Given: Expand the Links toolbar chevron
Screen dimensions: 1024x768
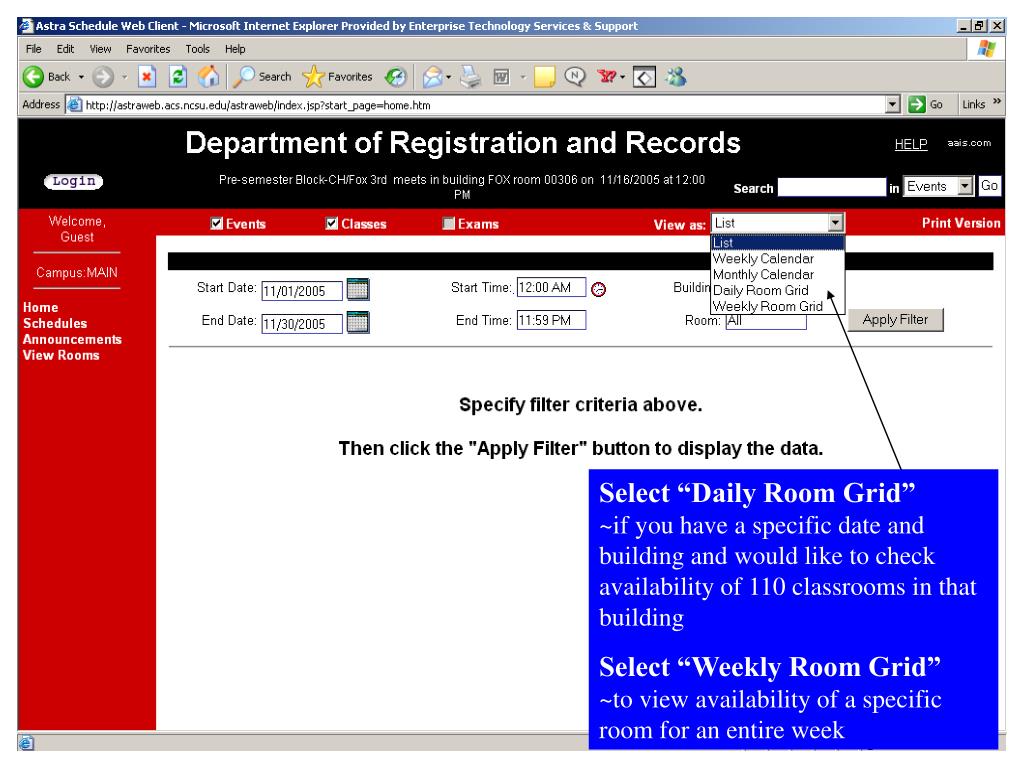Looking at the screenshot, I should point(997,102).
